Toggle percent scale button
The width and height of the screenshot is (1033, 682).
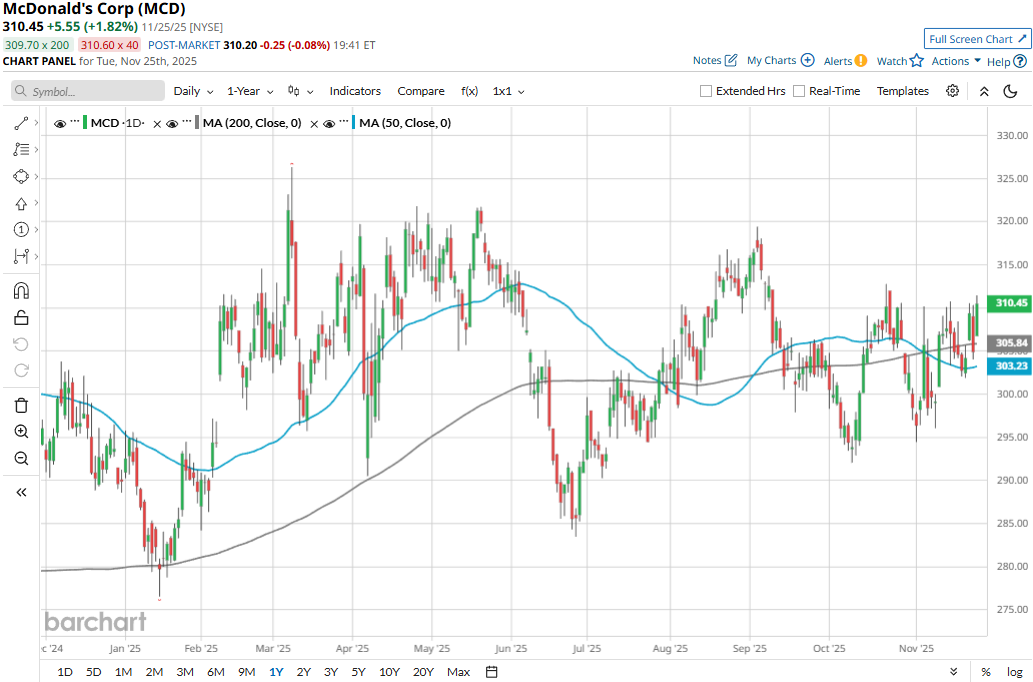click(986, 672)
